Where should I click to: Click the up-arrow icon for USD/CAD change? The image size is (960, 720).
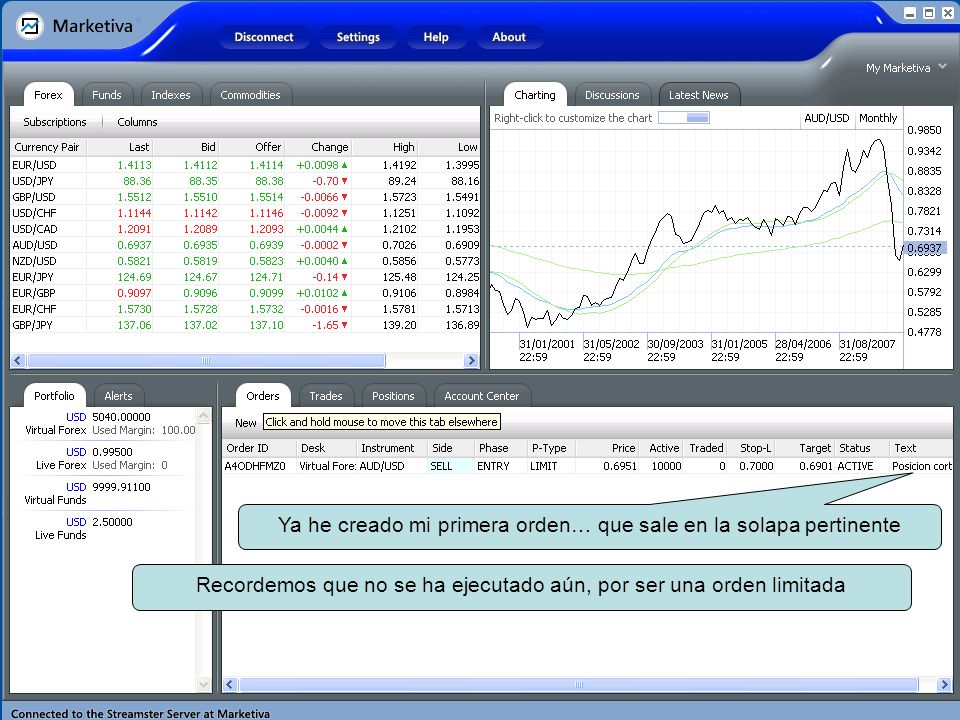[x=345, y=229]
